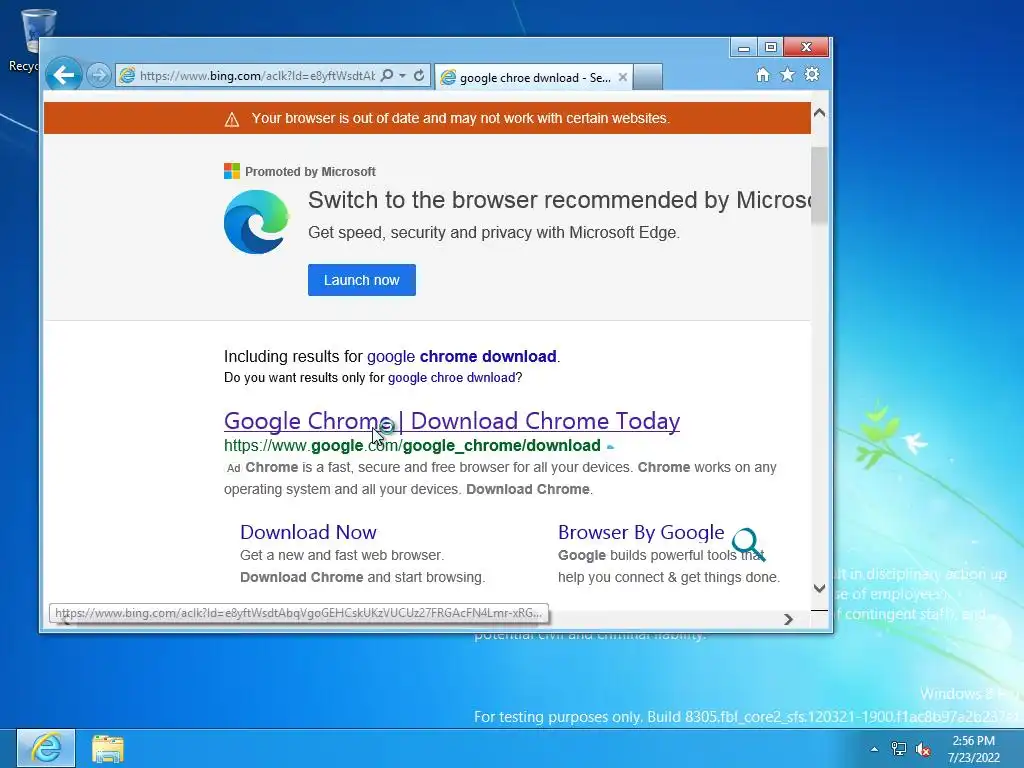
Task: Open the Download Now sublink
Action: click(x=308, y=532)
